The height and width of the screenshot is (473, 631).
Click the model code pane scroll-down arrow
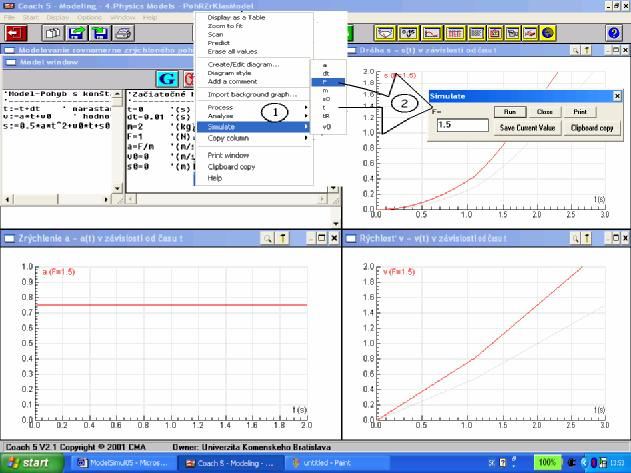(117, 188)
